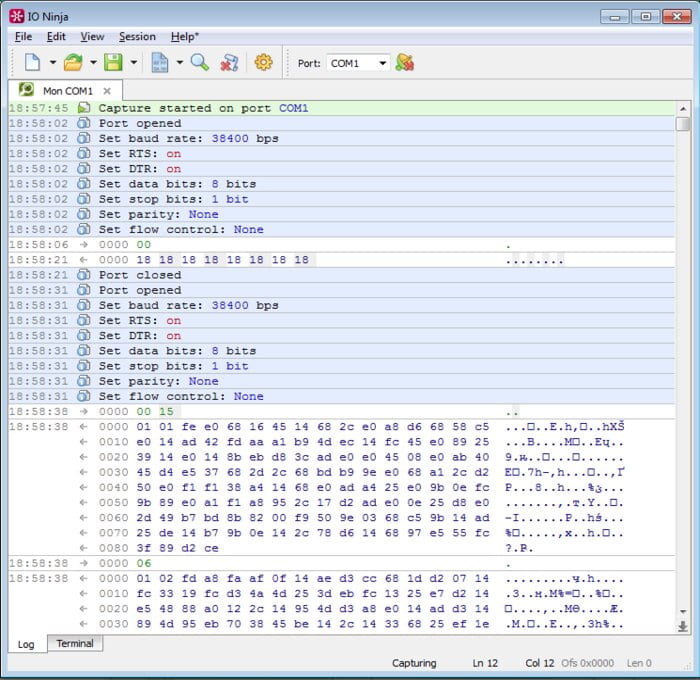700x680 pixels.
Task: Select transmitted bytes '00 15' line
Action: click(342, 412)
